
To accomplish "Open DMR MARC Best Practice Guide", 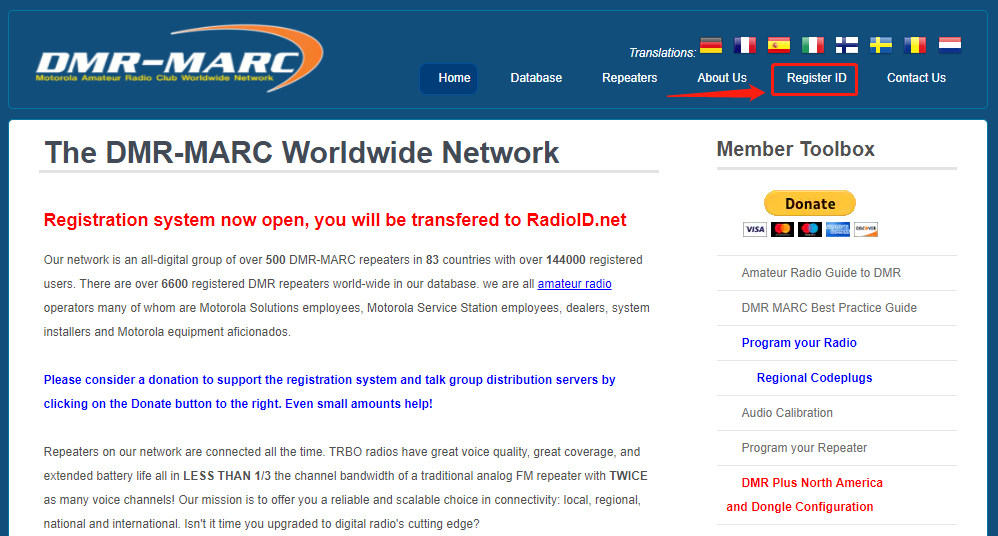I will coord(829,308).
